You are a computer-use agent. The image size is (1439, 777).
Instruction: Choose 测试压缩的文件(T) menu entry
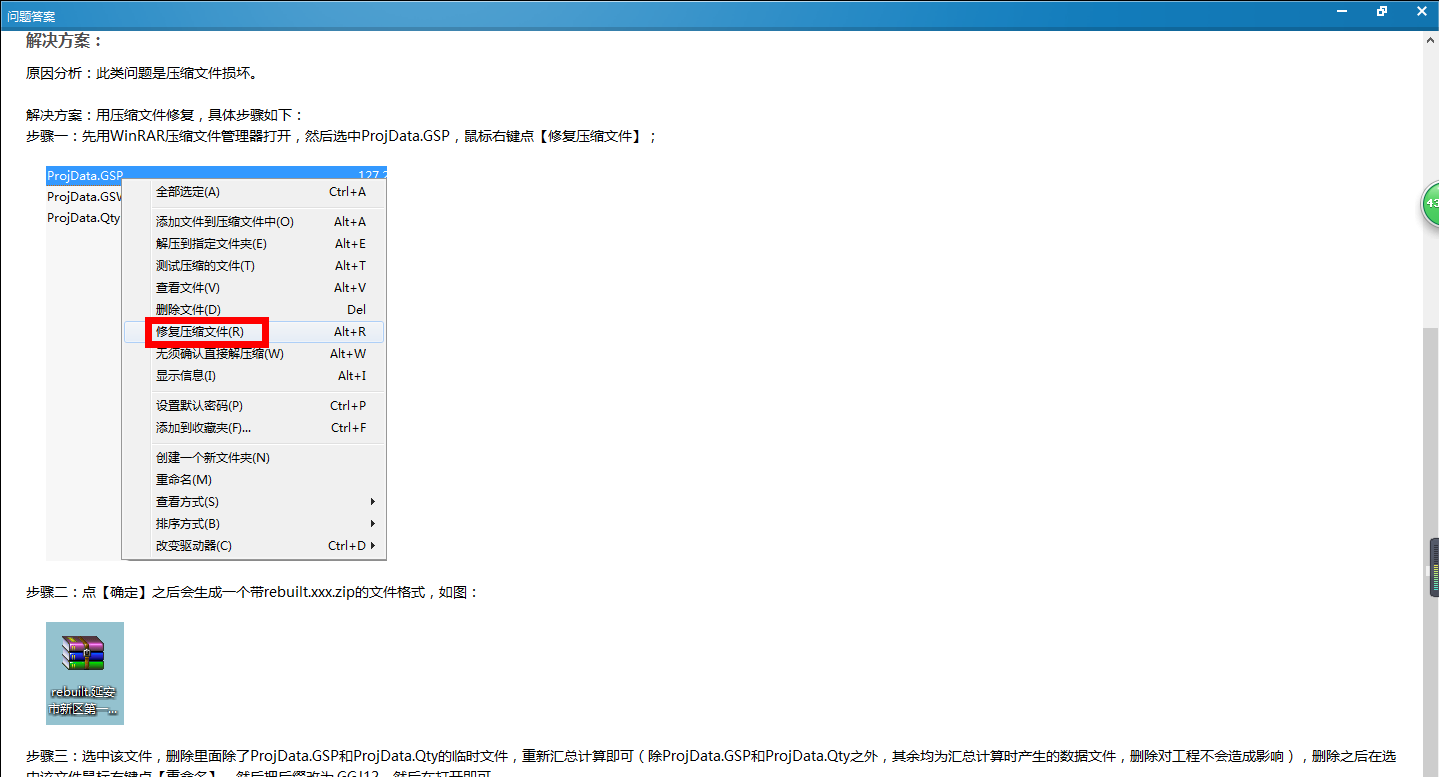[x=253, y=266]
